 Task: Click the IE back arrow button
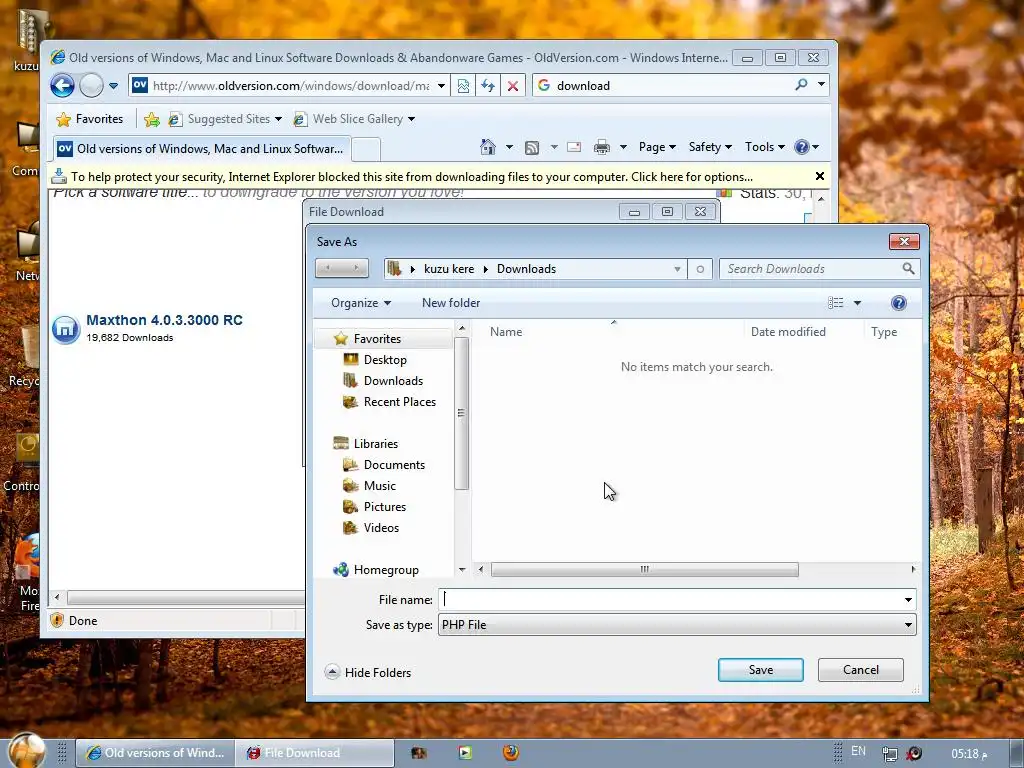pyautogui.click(x=63, y=86)
